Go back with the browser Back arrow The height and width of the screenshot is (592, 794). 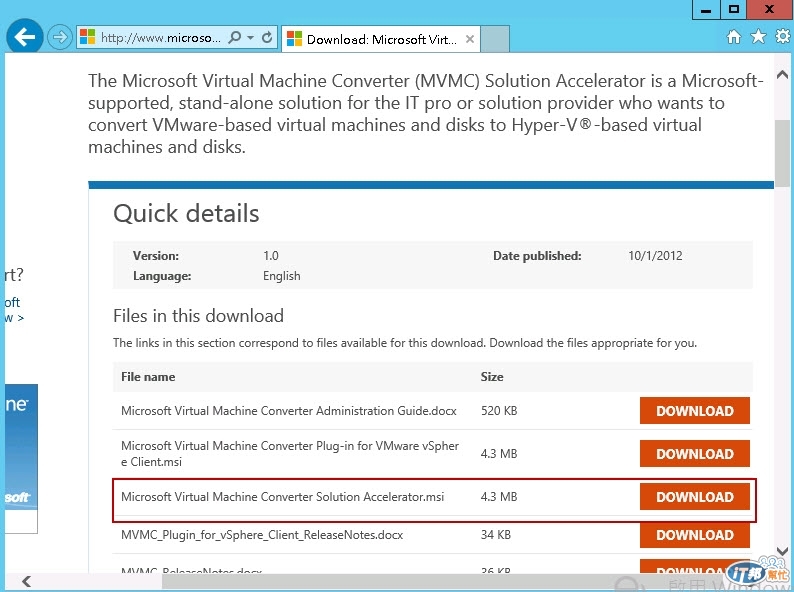click(x=24, y=36)
